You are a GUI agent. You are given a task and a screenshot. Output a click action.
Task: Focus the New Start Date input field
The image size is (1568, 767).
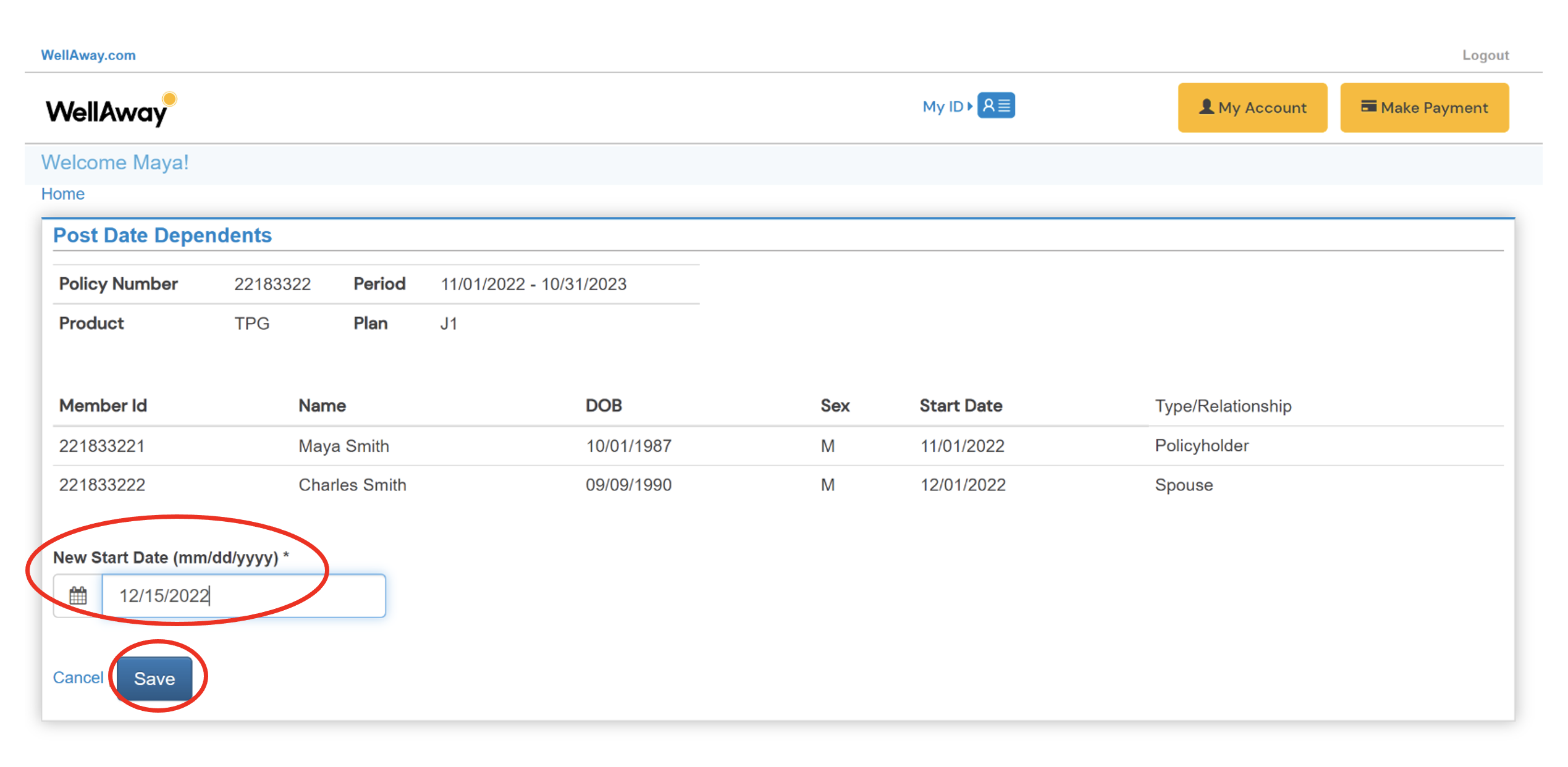pyautogui.click(x=243, y=596)
